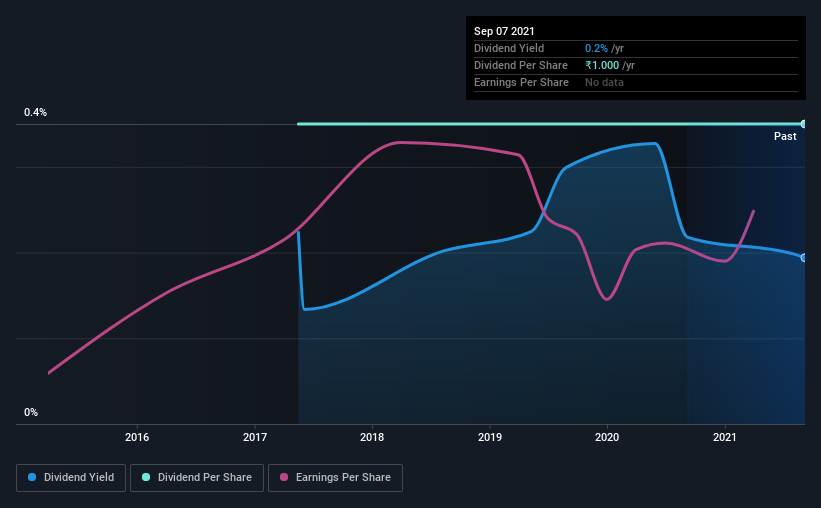Click the Sep 07 2021 tooltip date
The height and width of the screenshot is (508, 821).
point(504,31)
